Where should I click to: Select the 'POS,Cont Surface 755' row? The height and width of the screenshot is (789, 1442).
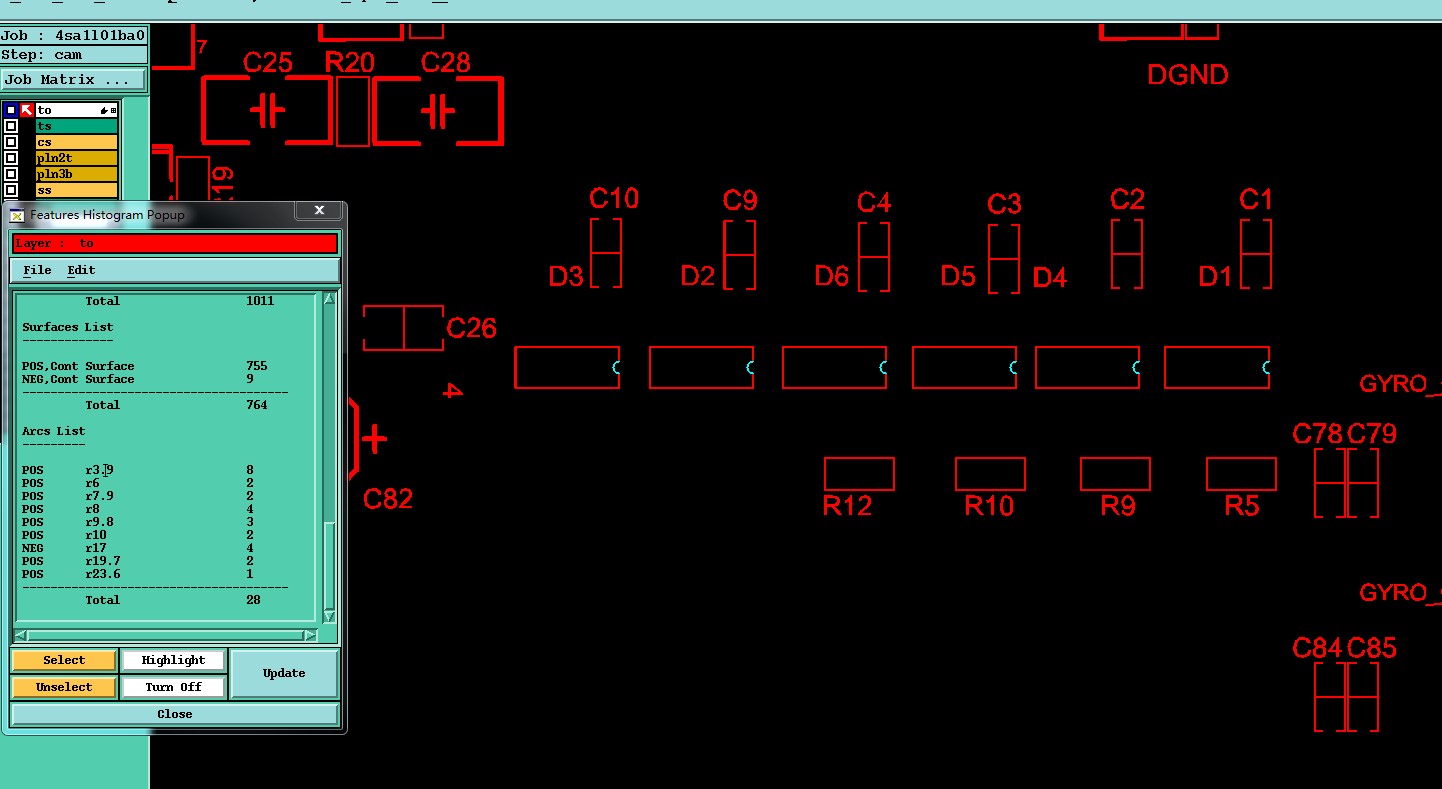point(145,366)
